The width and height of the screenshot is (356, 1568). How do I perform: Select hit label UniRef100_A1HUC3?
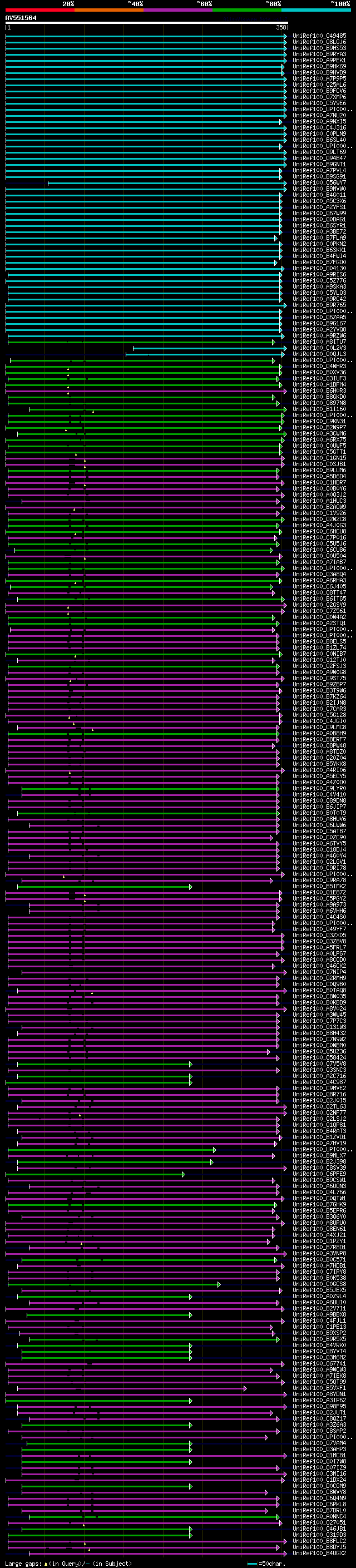tap(319, 501)
